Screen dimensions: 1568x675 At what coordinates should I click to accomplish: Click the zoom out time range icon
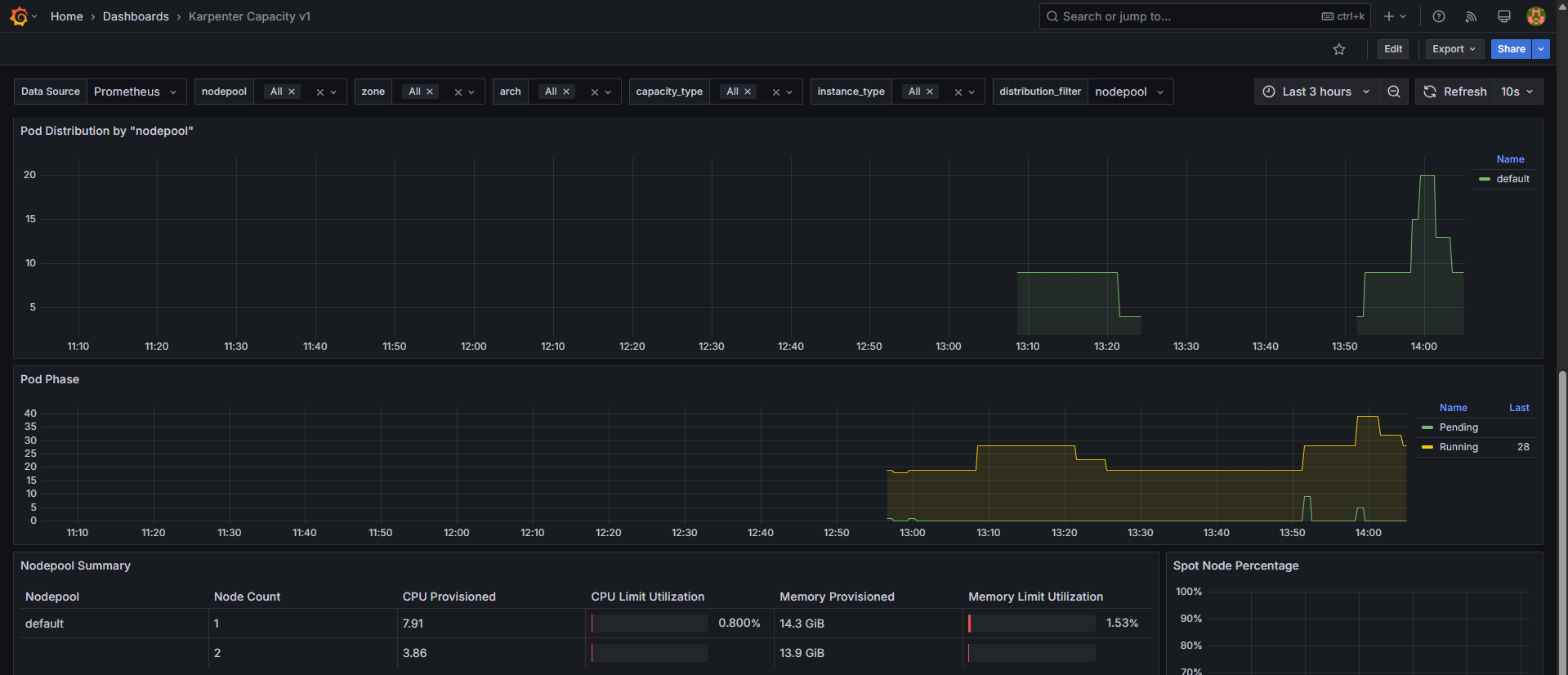[1394, 92]
